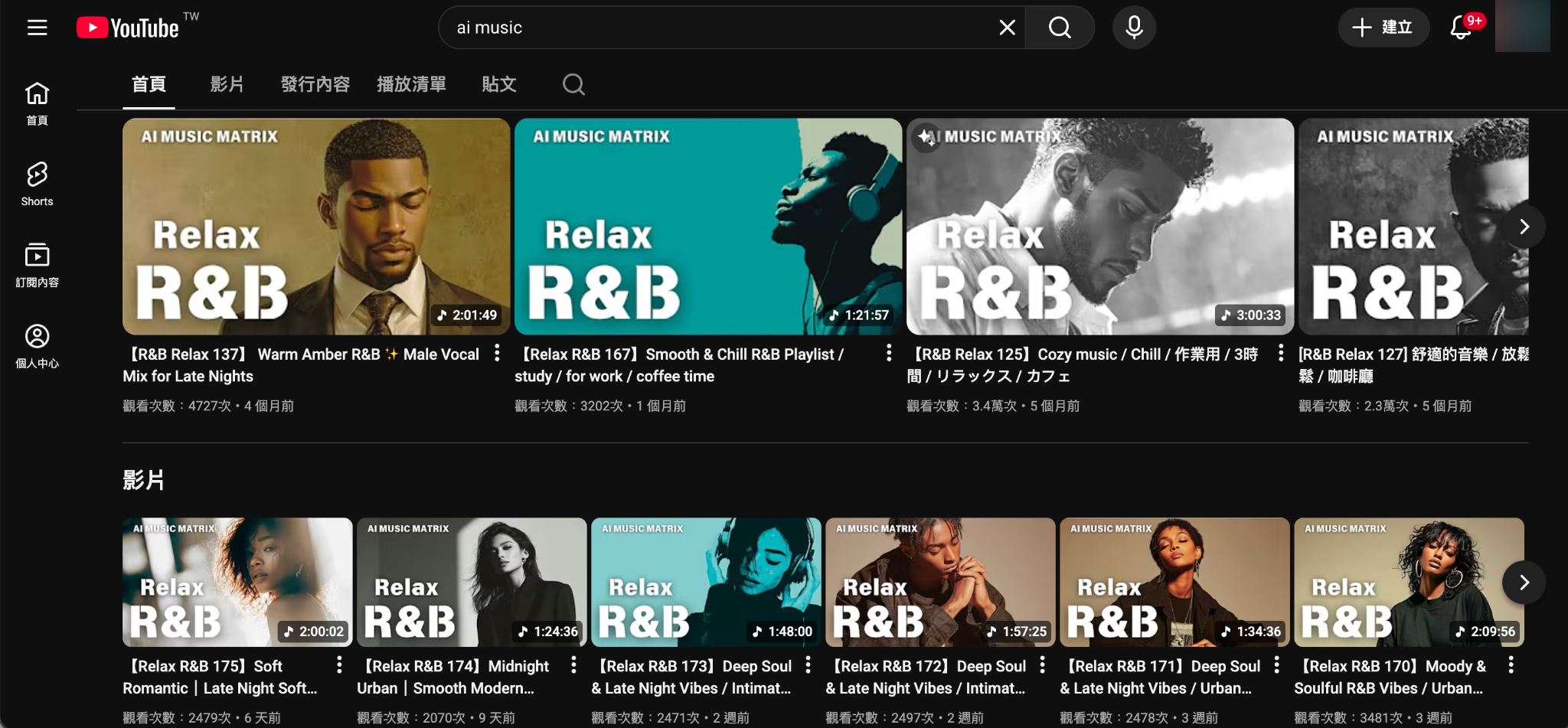Play the 1:21:57 teal Relax R&B thumbnail
1568x728 pixels.
708,227
